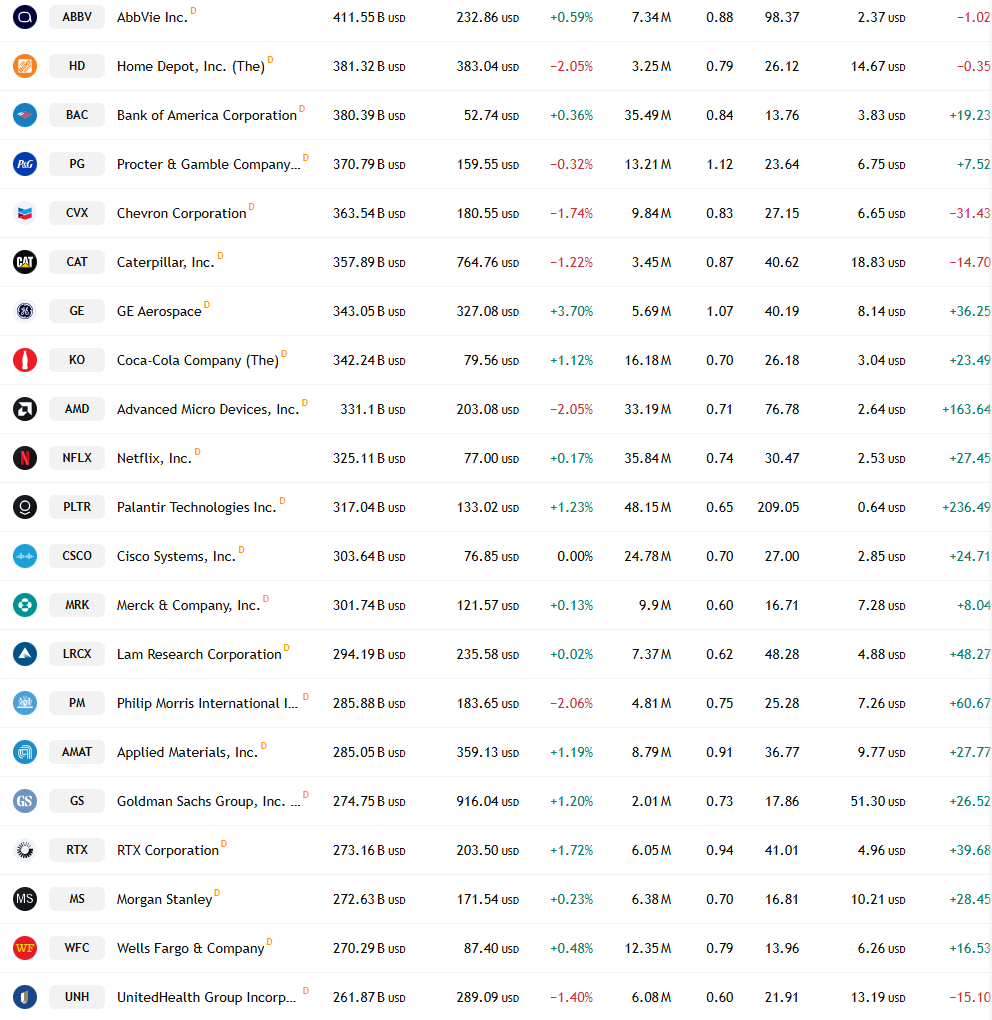Click the Bank of America logo icon
Screen dimensions: 992x1020
[x=25, y=115]
